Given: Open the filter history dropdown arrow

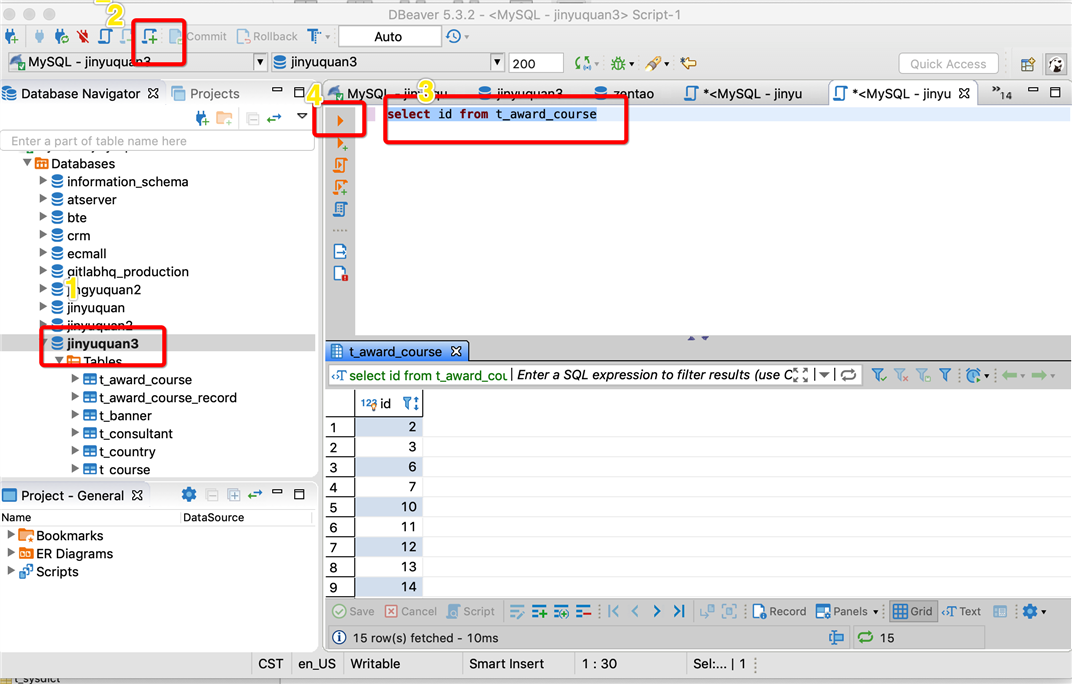Looking at the screenshot, I should coord(825,375).
